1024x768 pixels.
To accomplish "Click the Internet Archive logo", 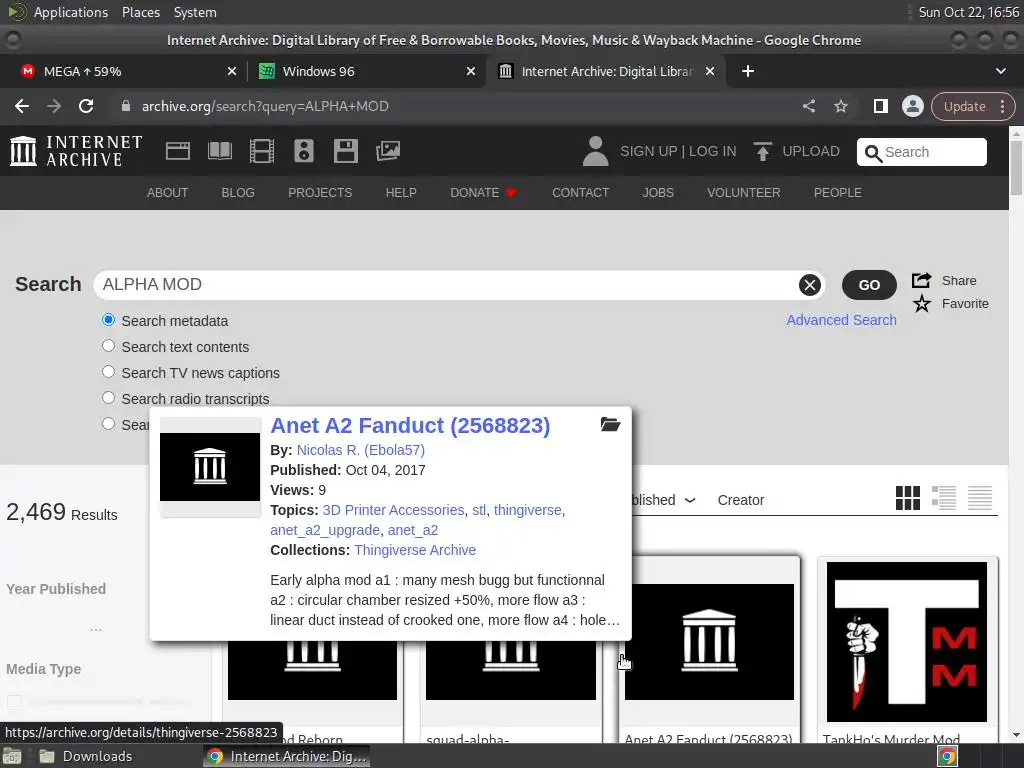I will pos(76,151).
